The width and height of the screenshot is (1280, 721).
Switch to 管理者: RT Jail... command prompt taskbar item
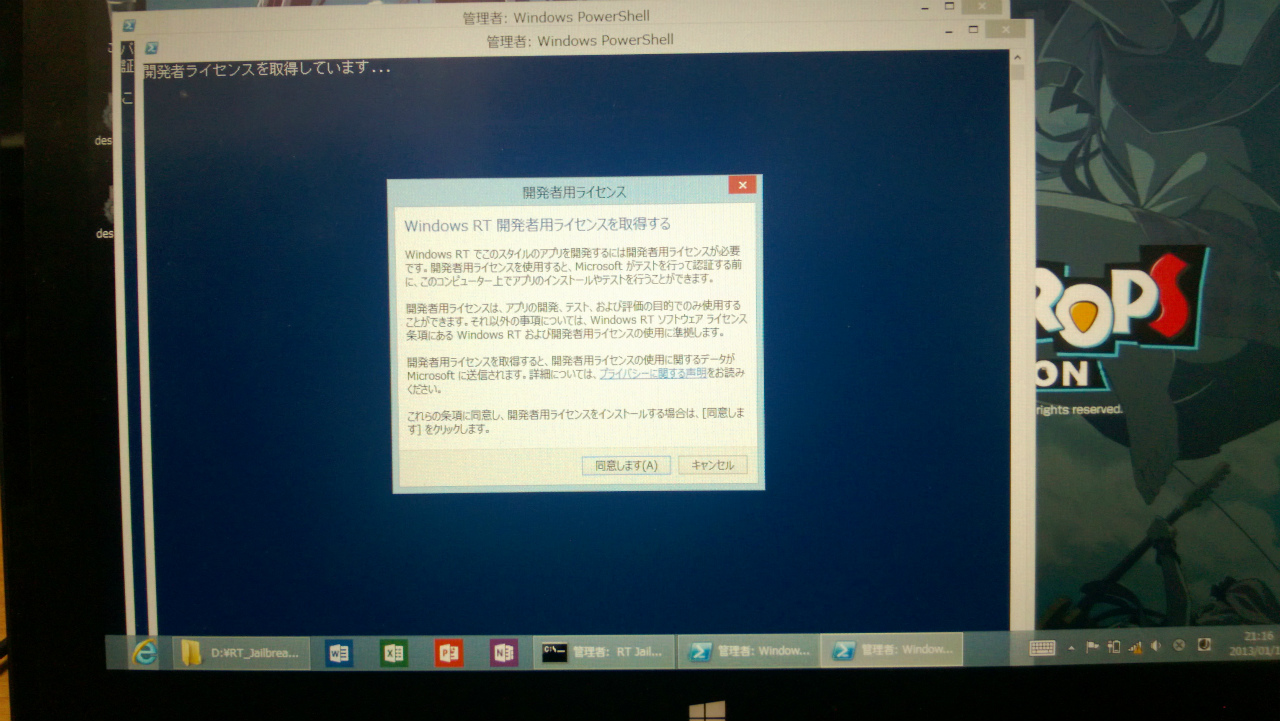point(603,652)
